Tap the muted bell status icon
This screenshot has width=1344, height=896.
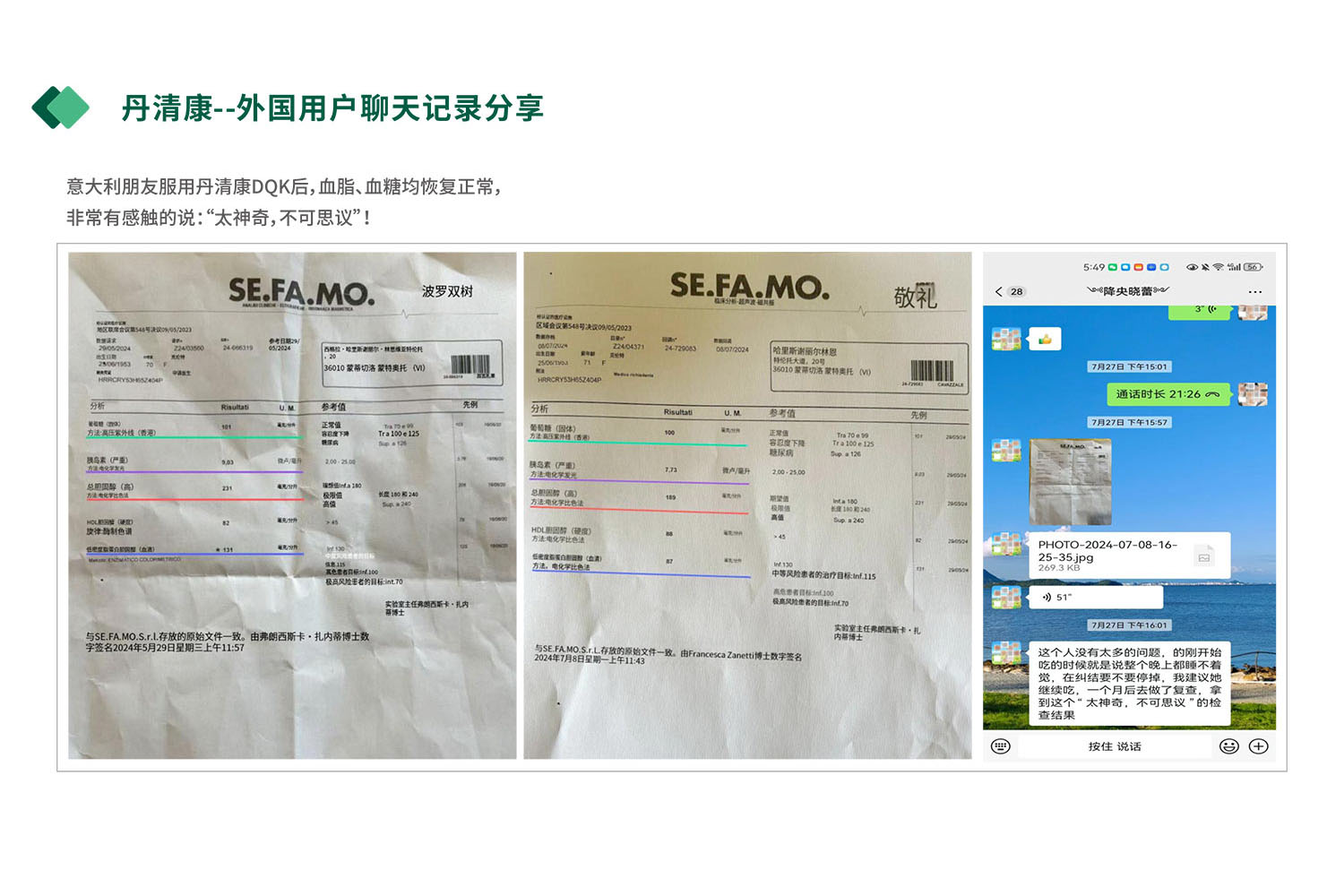click(x=1205, y=267)
